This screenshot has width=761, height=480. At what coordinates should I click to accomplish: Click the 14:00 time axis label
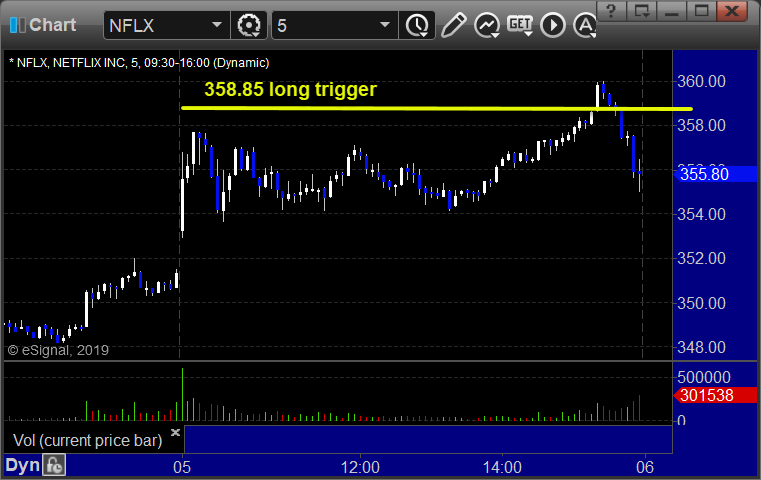click(x=502, y=467)
